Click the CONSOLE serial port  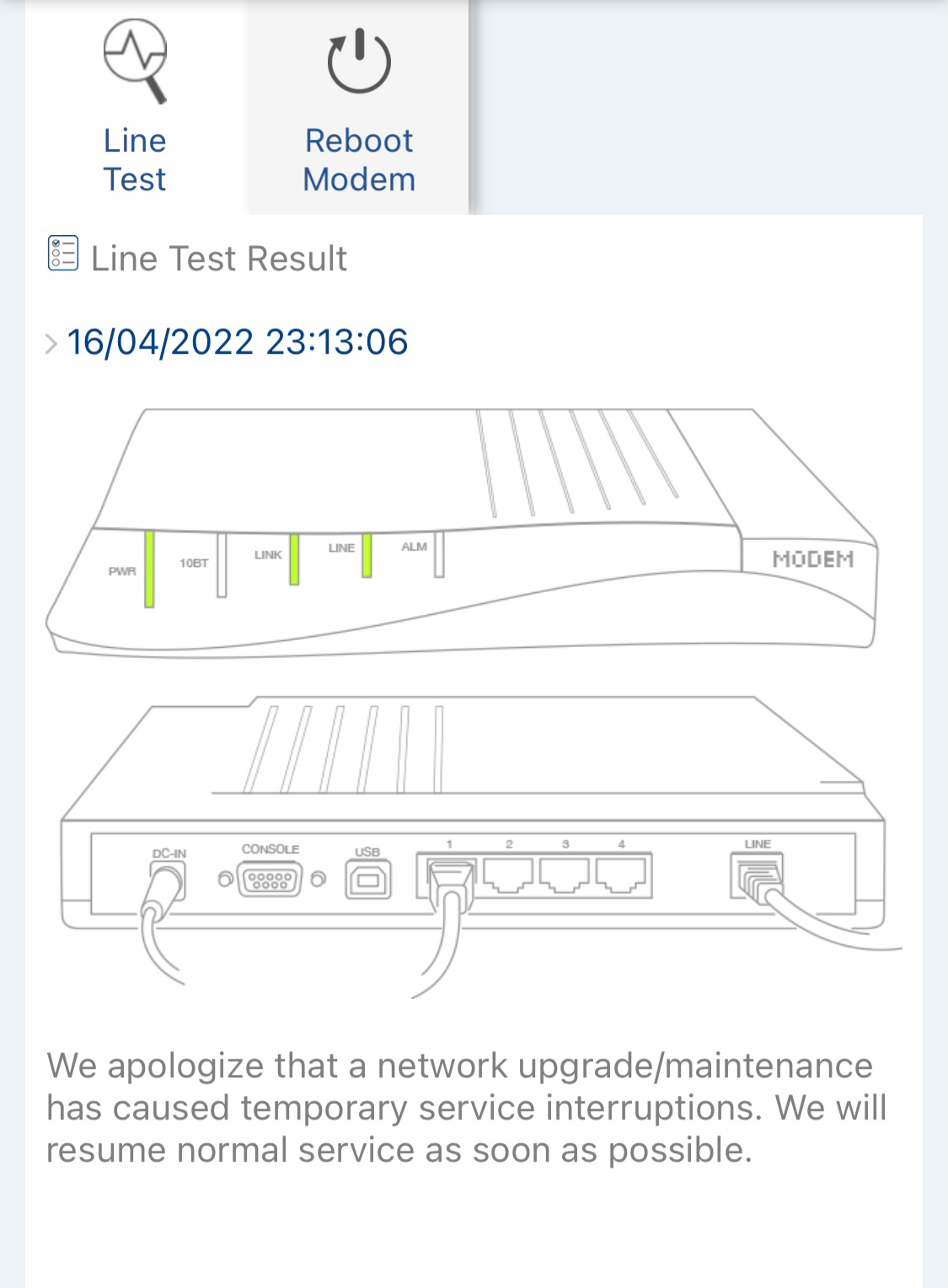coord(270,880)
